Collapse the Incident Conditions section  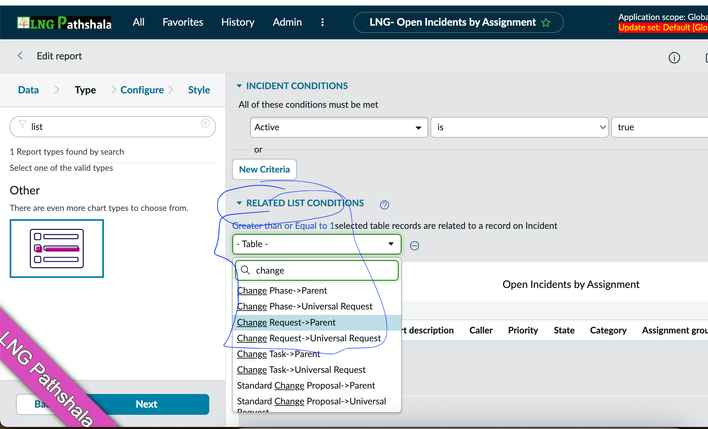point(239,86)
